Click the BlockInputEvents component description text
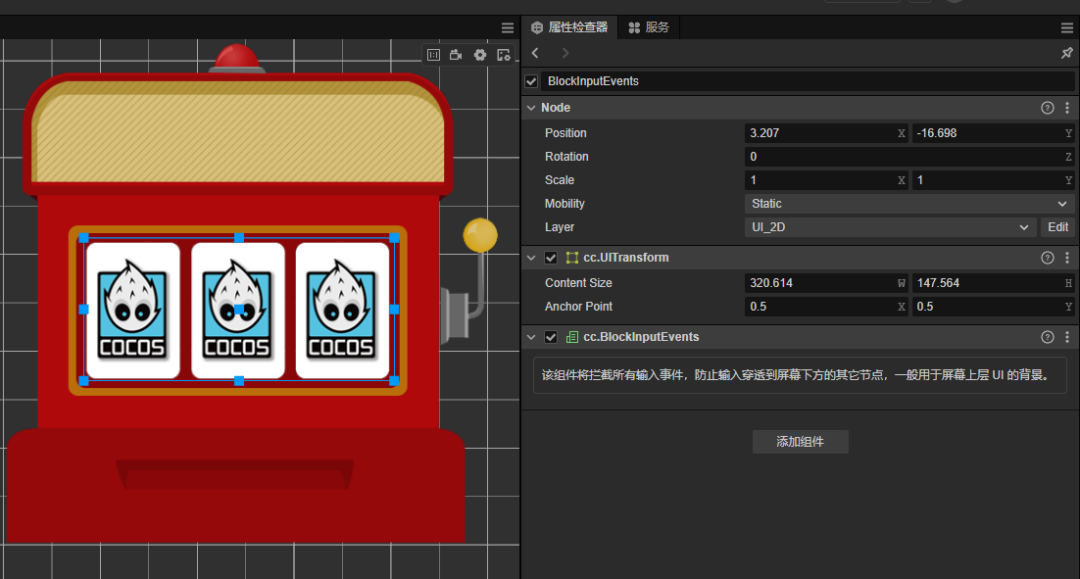 coord(796,375)
